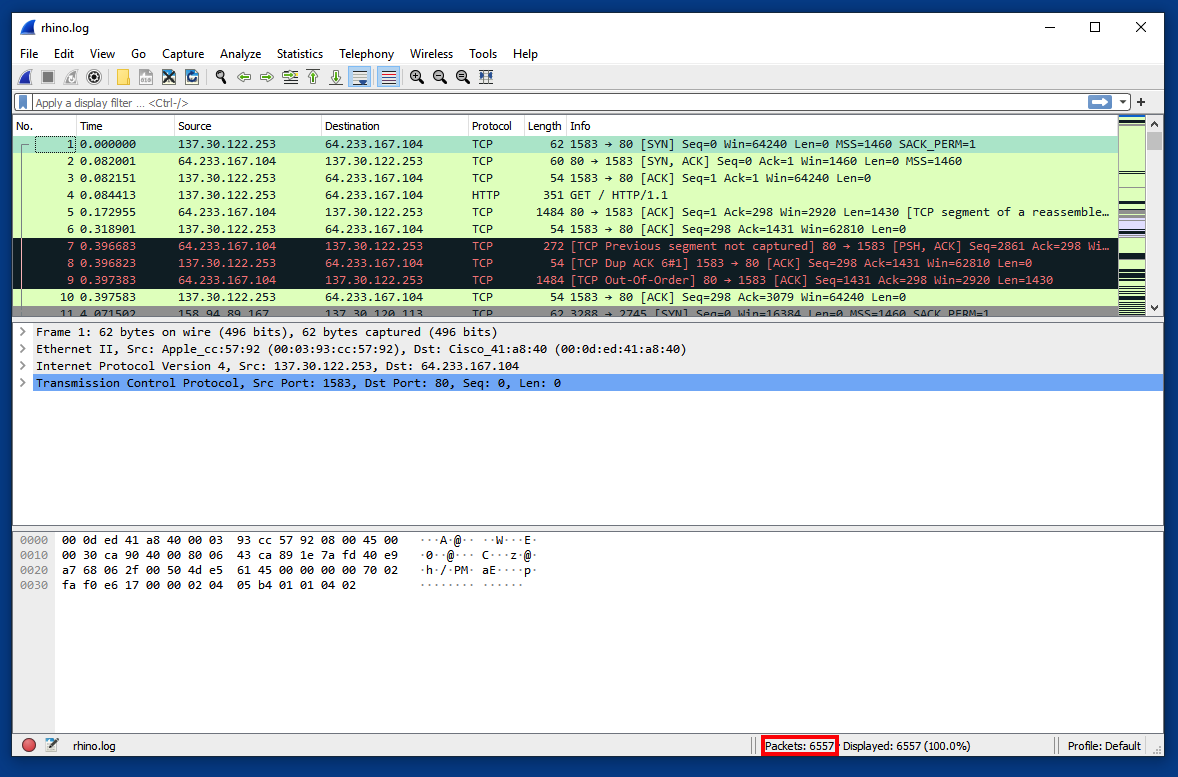Screen dimensions: 1178x777
Task: Expand the Internet Protocol Version 4 row
Action: (23, 366)
